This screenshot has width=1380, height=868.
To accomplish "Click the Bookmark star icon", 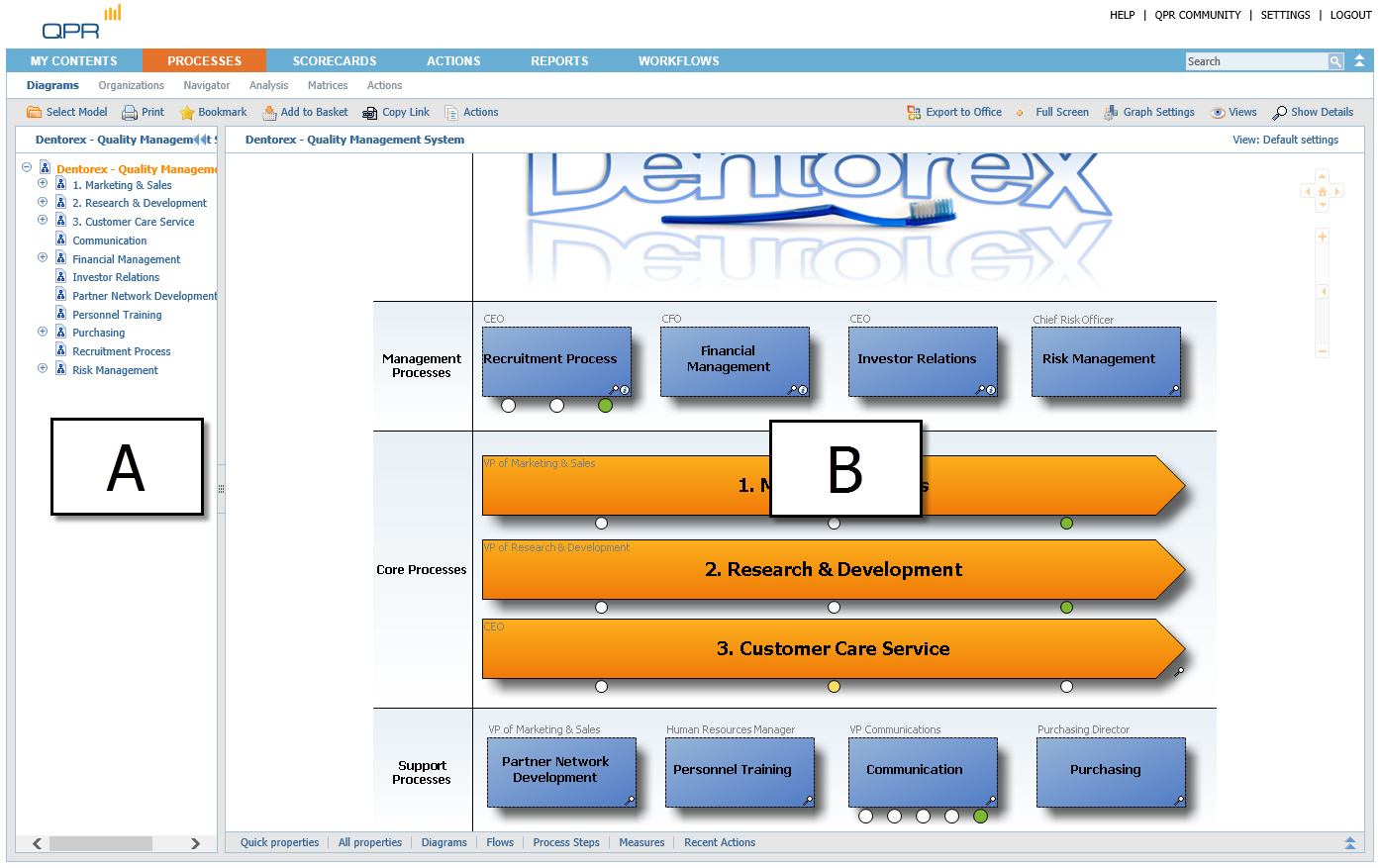I will click(187, 113).
